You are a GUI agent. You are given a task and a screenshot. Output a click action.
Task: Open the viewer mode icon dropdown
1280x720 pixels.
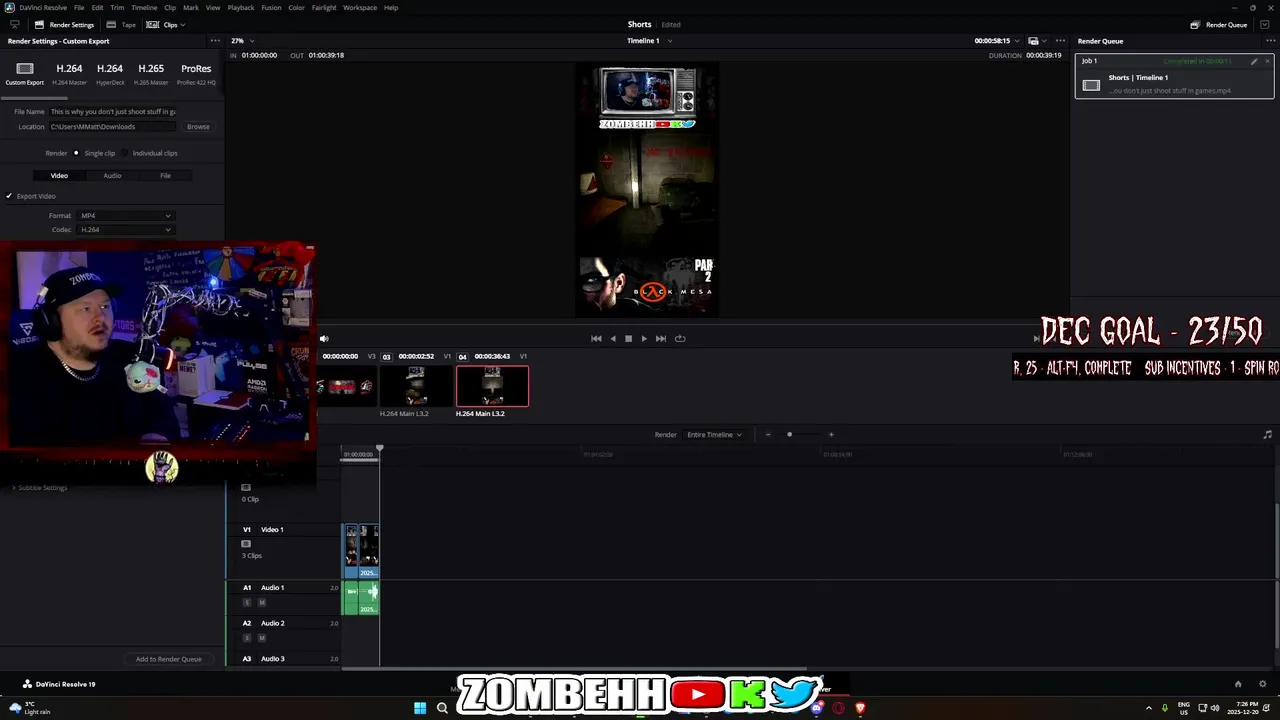pyautogui.click(x=1037, y=41)
